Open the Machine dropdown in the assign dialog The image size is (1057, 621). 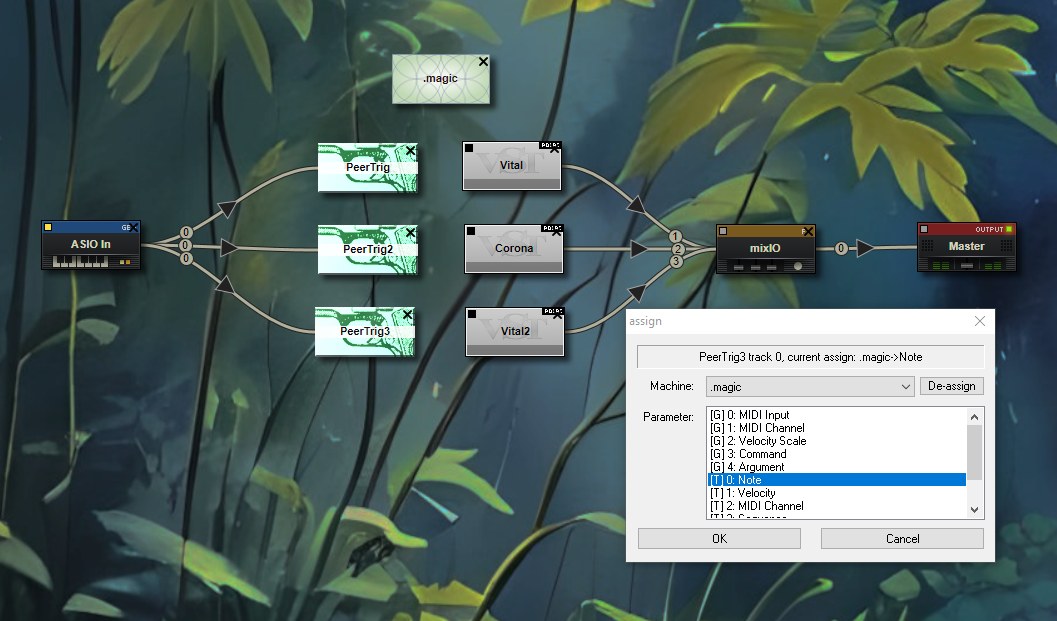pyautogui.click(x=810, y=386)
